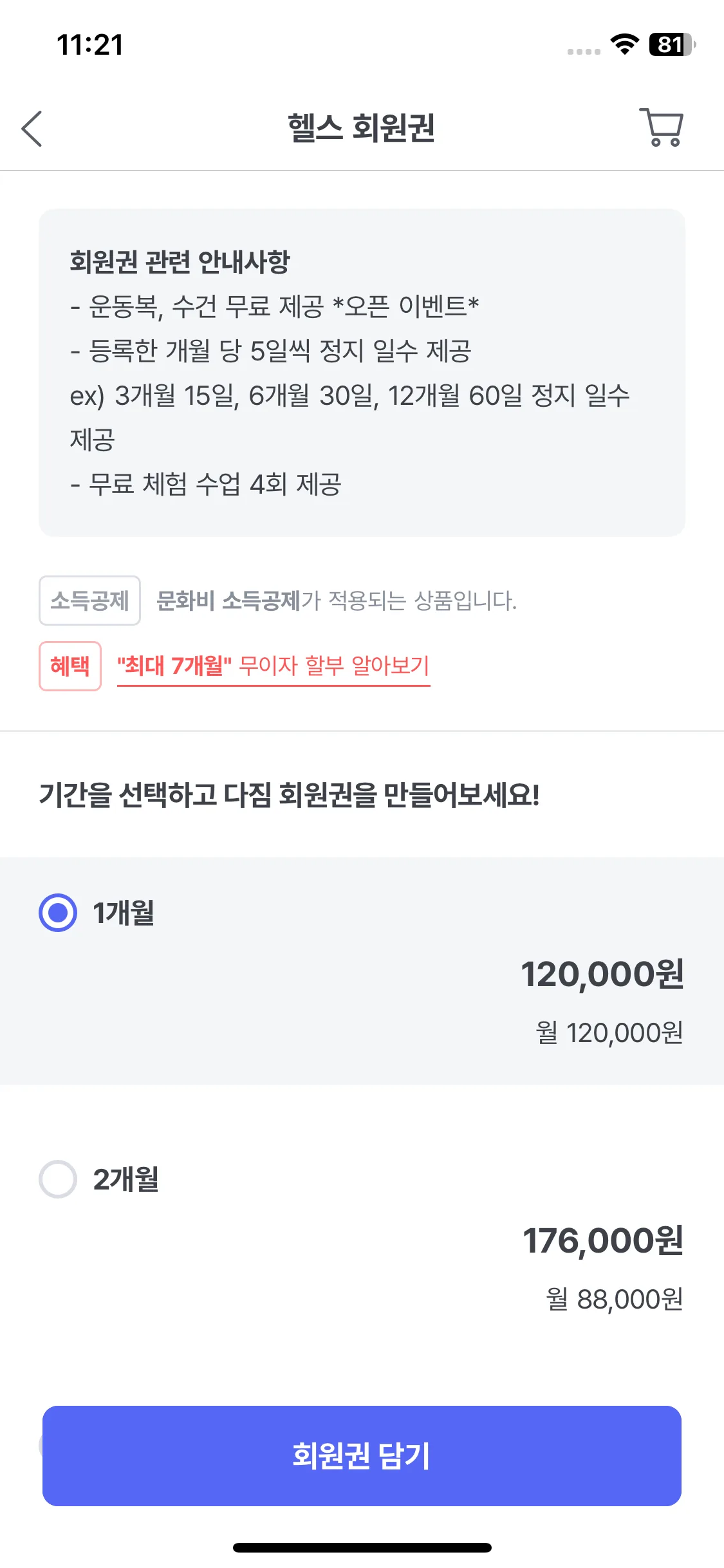The image size is (724, 1568).
Task: Tap the 176,000원 price of 2개월 option
Action: [603, 1241]
